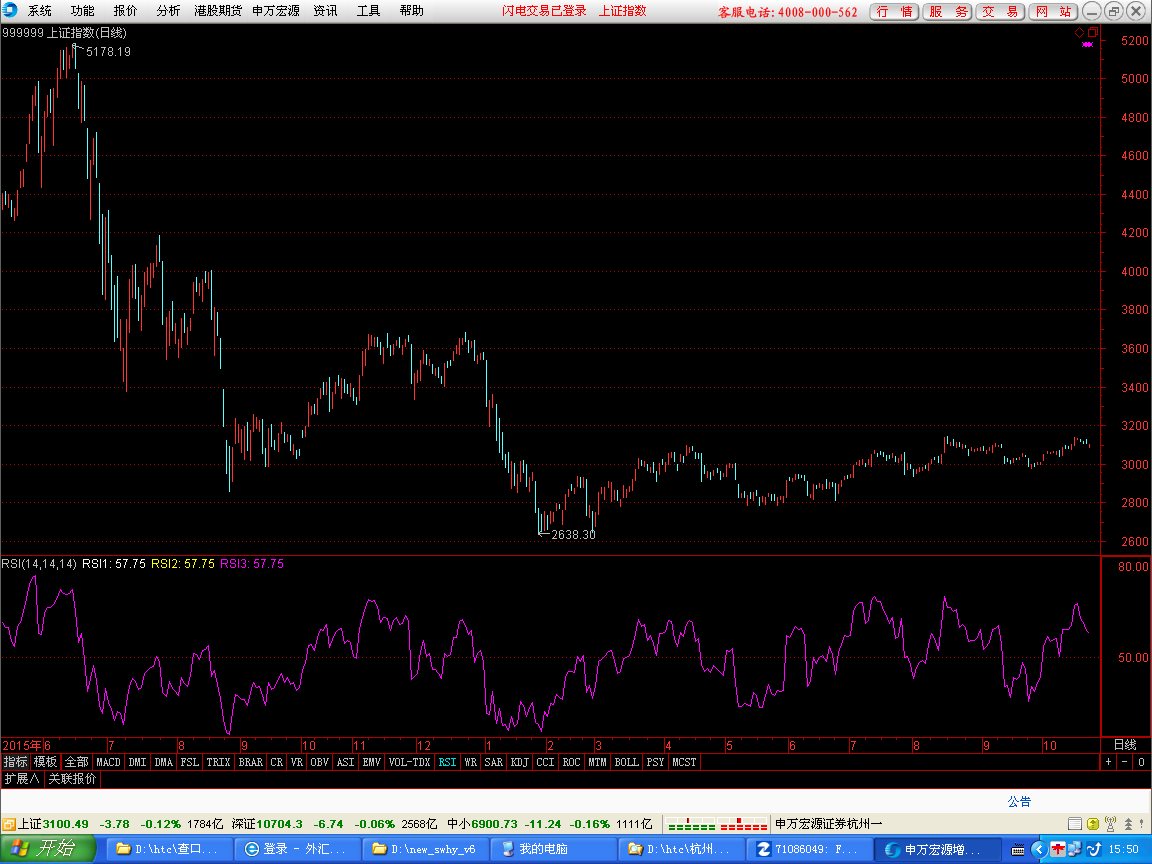
Task: Click the double up-arrow icon in status bar
Action: (x=1128, y=824)
